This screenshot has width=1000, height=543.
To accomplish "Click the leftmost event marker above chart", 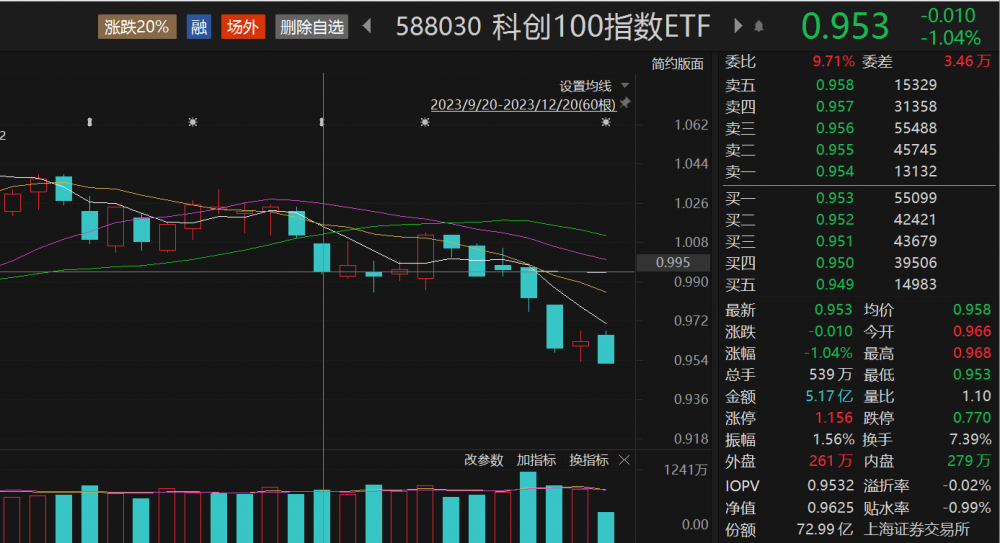I will pos(90,122).
